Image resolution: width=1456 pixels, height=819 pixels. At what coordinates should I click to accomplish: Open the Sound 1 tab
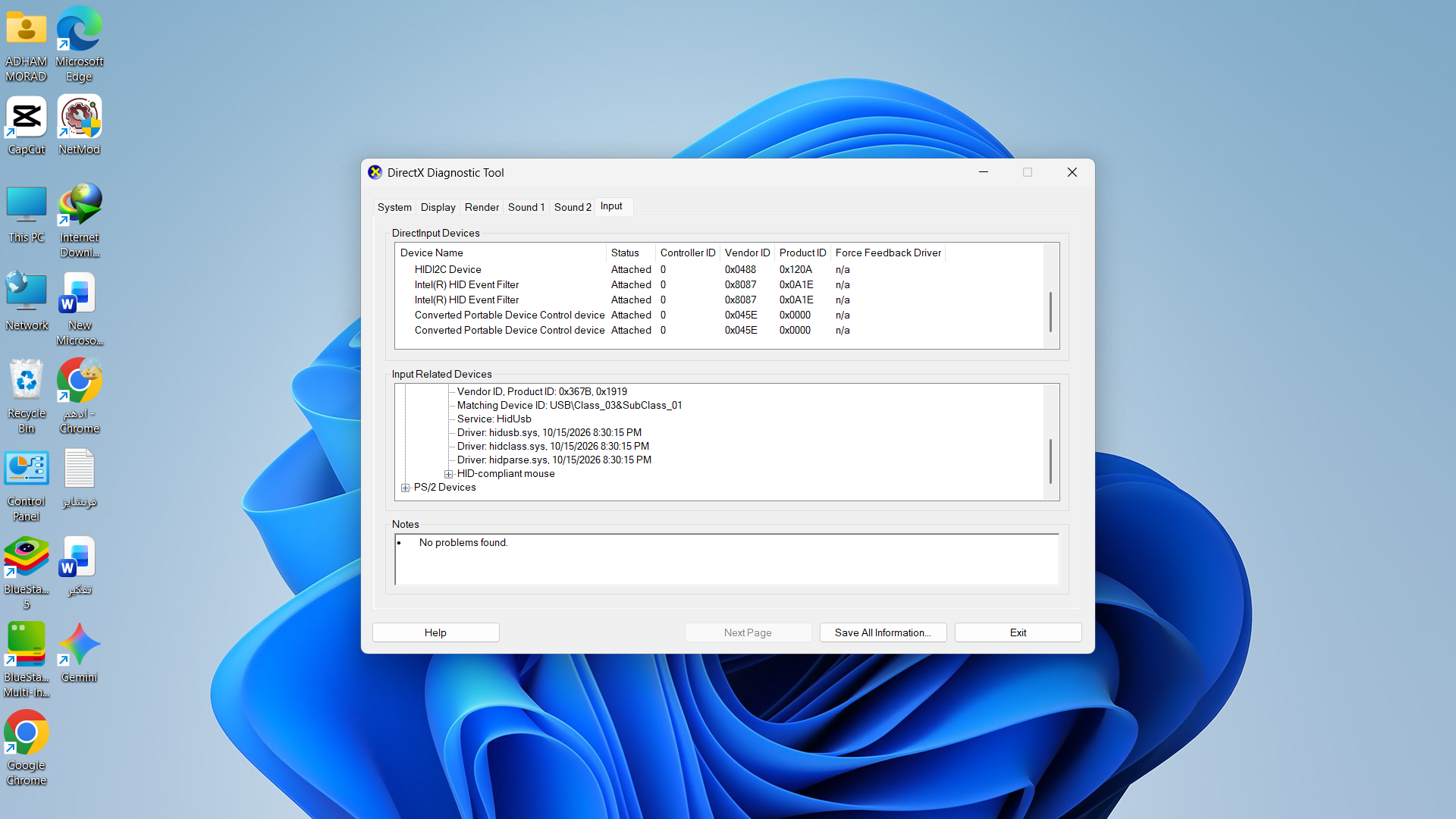[x=526, y=207]
